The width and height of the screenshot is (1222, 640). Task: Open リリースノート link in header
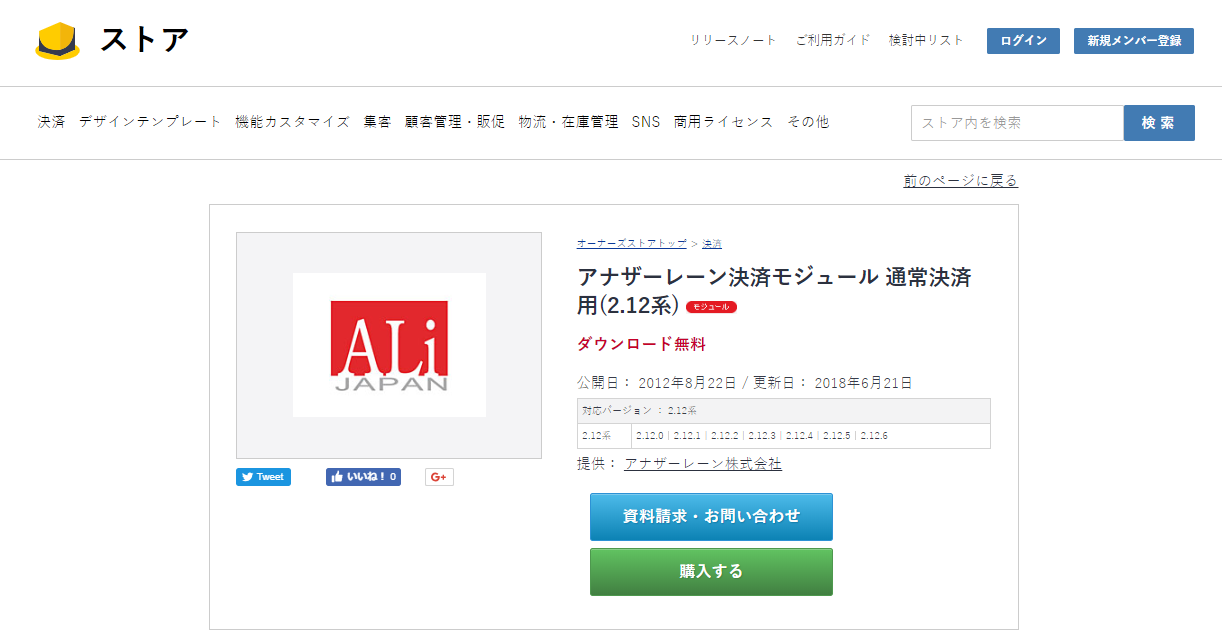point(733,41)
